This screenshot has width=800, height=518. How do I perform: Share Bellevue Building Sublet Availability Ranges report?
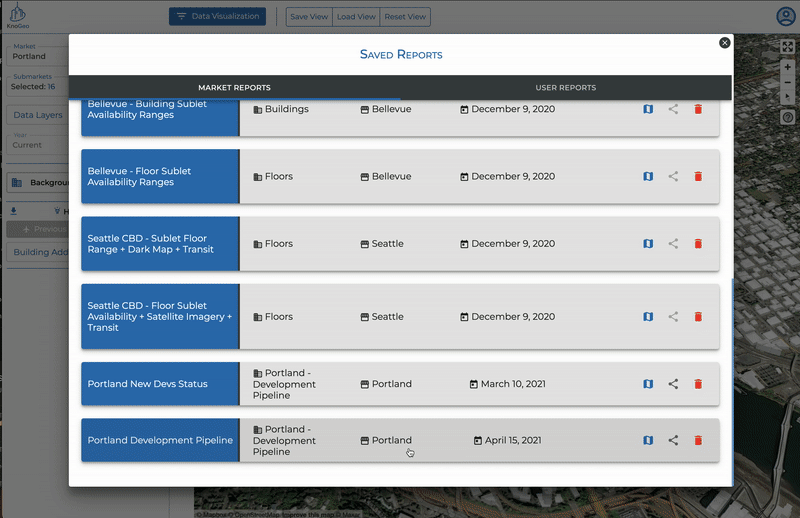tap(673, 109)
